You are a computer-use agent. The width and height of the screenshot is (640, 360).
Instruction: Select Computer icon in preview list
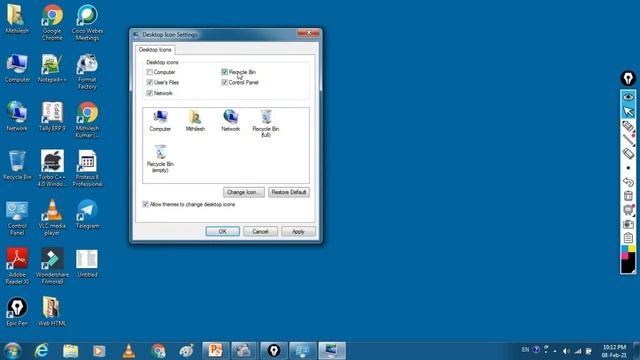[160, 121]
